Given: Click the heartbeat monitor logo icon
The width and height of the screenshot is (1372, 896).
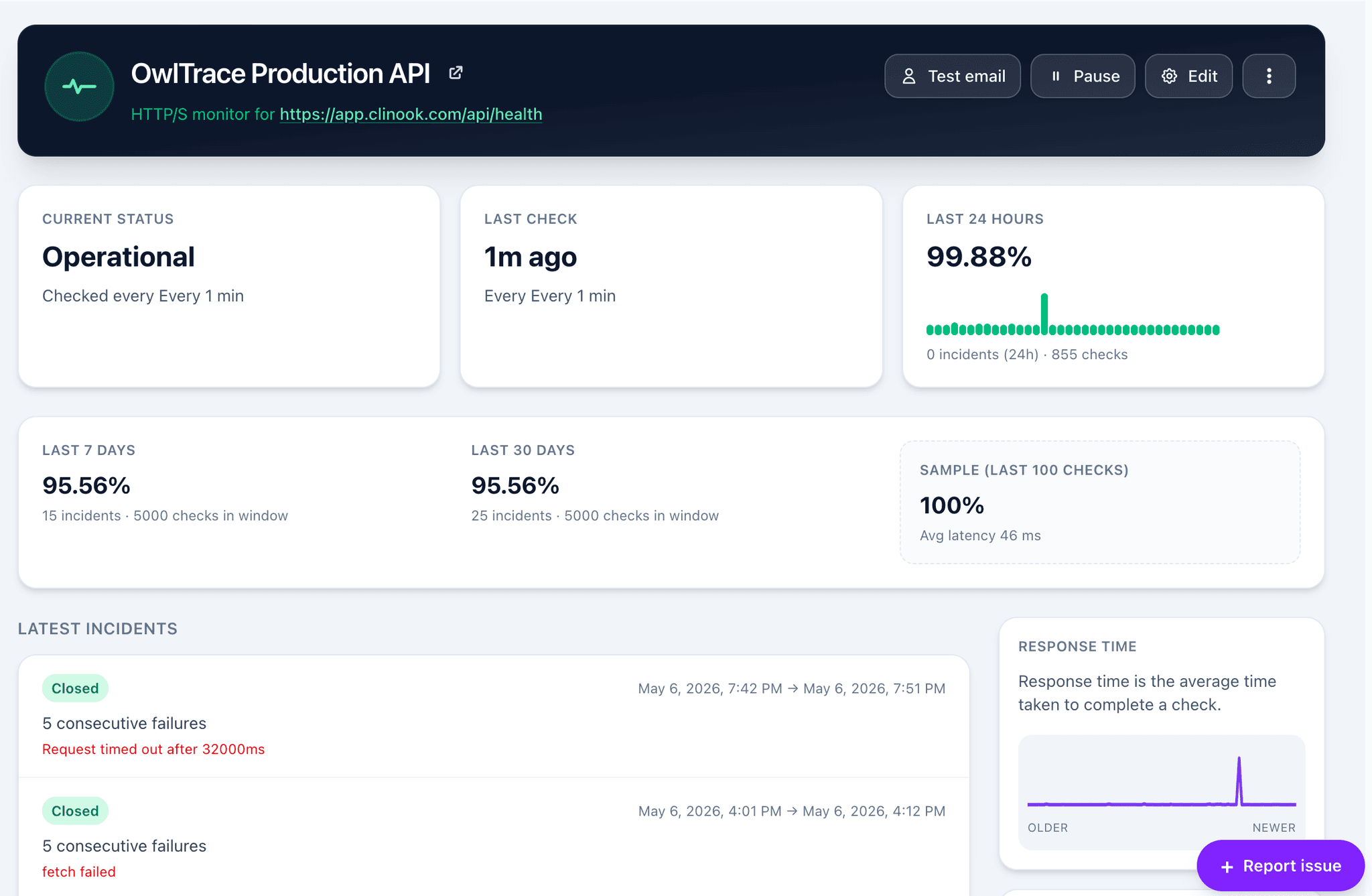Looking at the screenshot, I should click(79, 86).
